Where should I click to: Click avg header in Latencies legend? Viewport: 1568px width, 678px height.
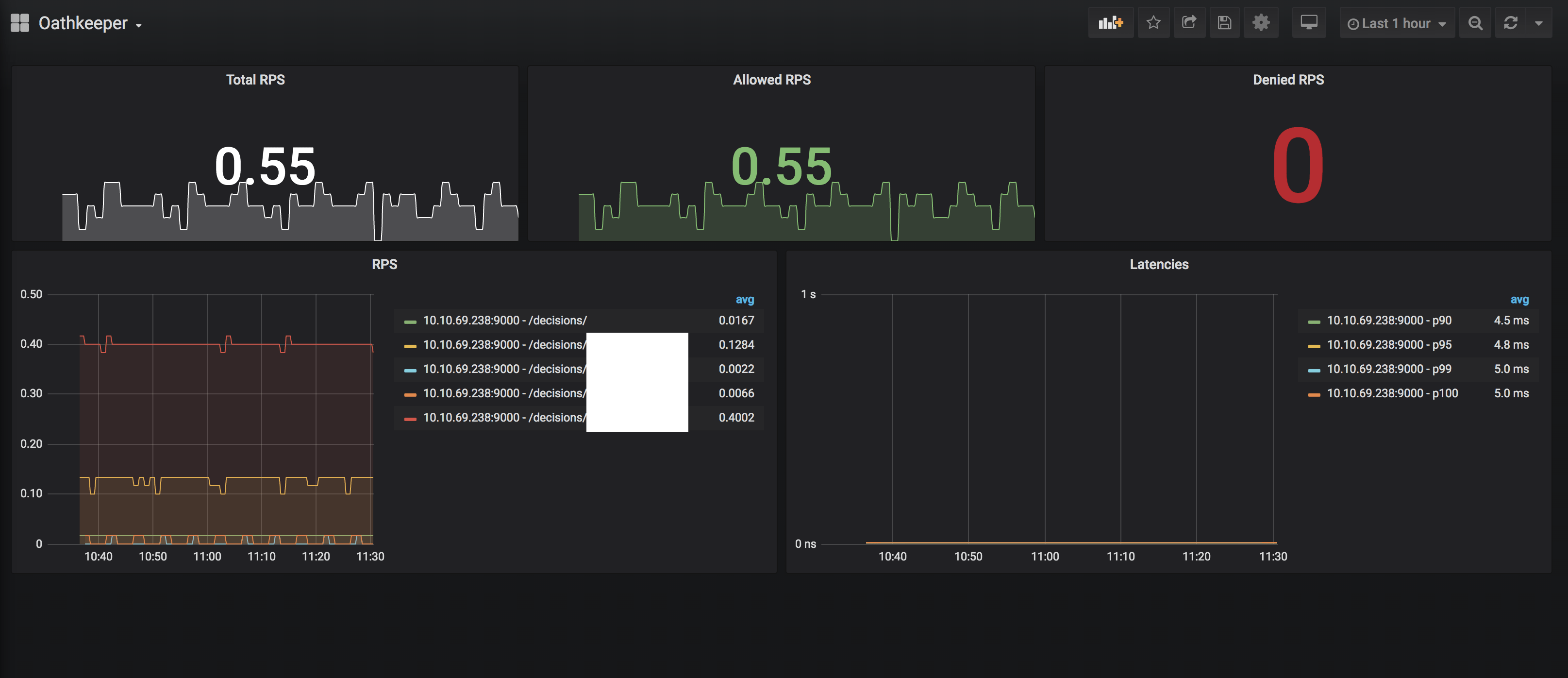1519,299
